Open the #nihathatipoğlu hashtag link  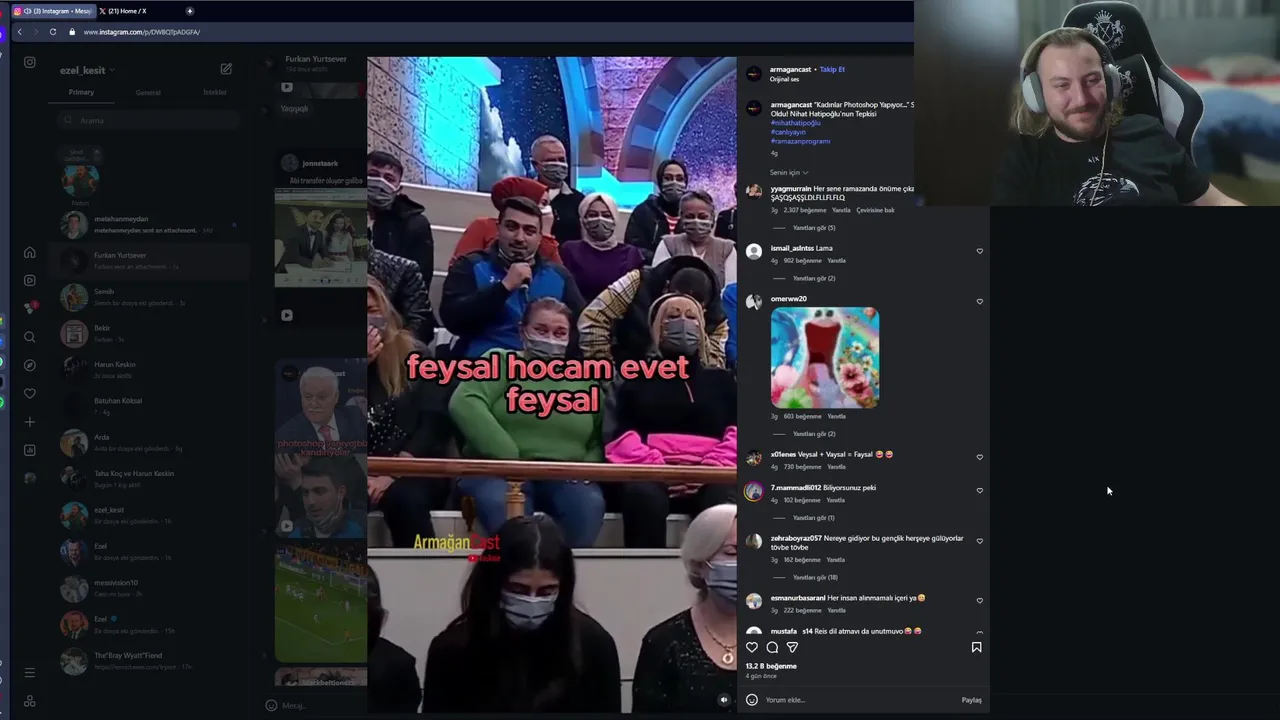coord(795,123)
